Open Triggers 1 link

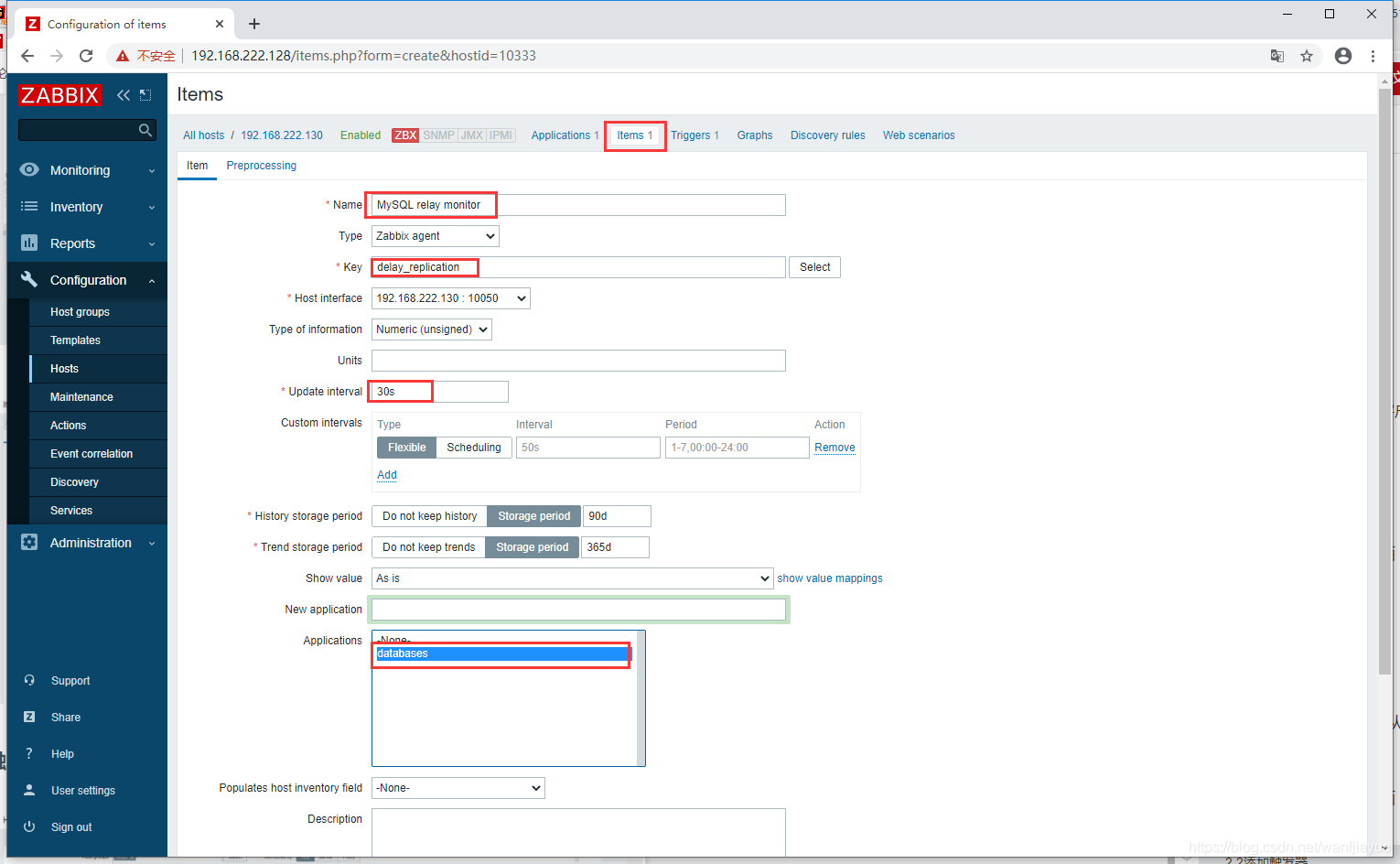(695, 135)
